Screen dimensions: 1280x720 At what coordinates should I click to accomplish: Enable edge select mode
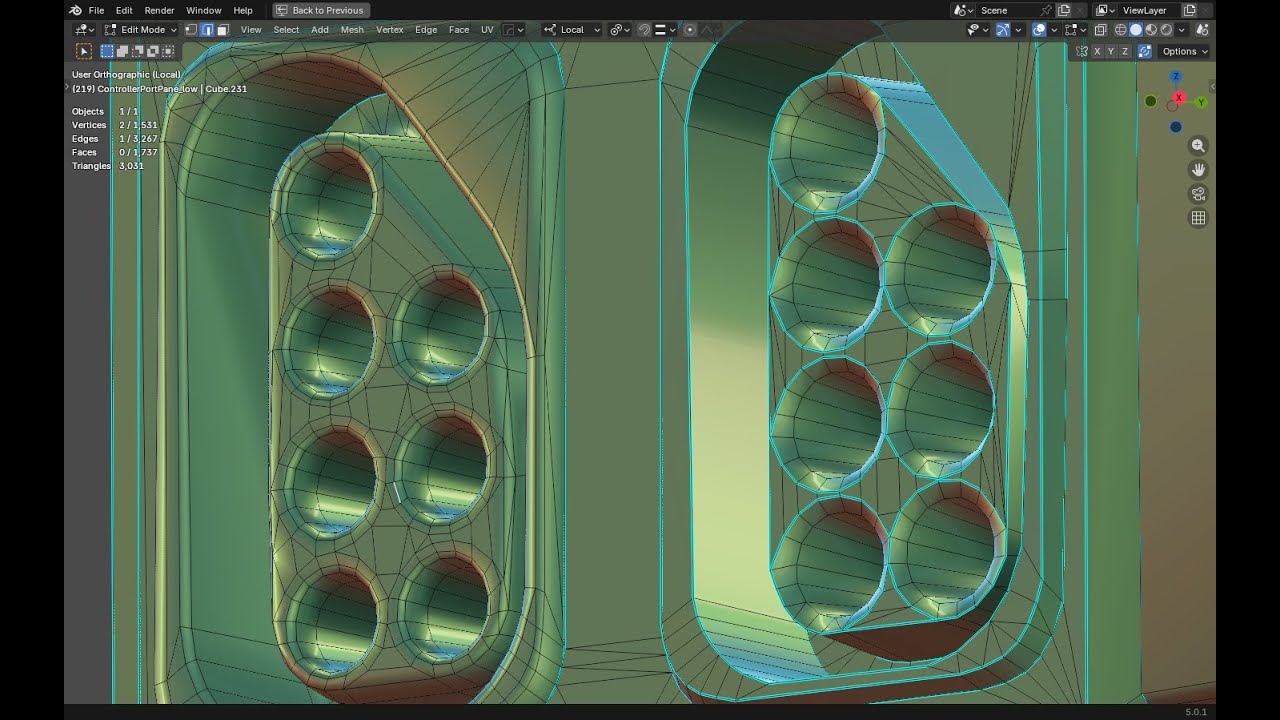[x=207, y=30]
